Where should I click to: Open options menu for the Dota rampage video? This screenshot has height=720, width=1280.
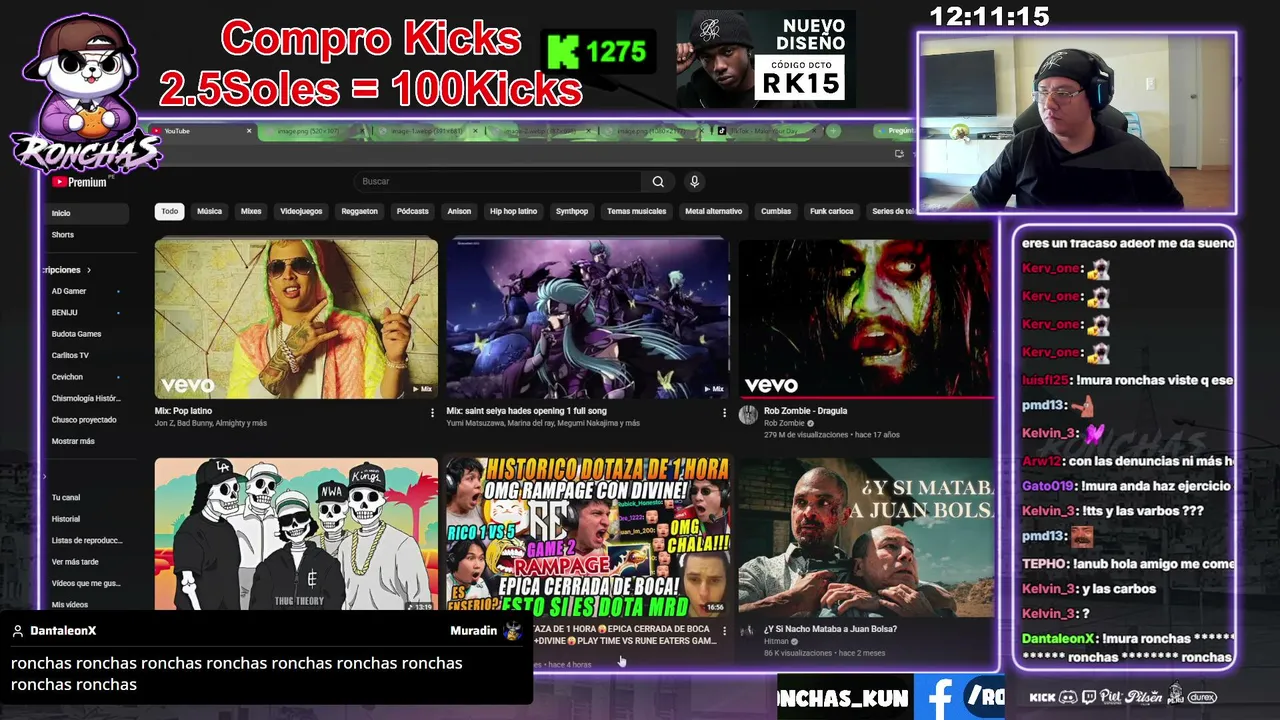pyautogui.click(x=724, y=631)
